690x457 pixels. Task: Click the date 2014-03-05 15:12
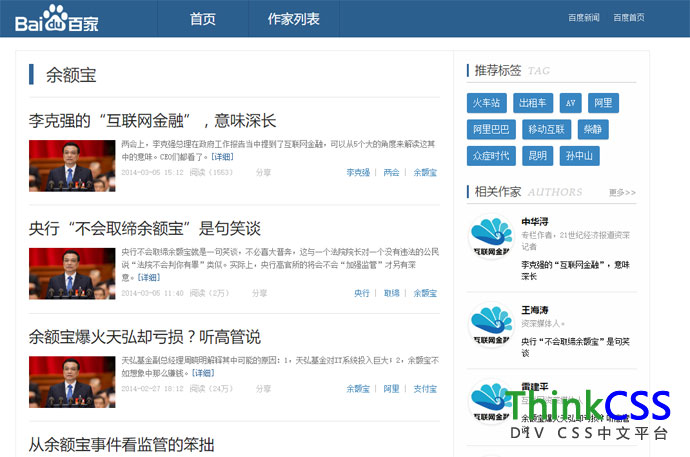point(152,172)
